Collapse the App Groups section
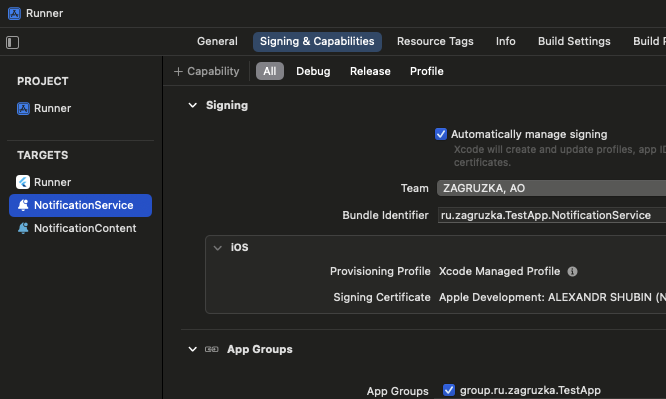This screenshot has height=399, width=666. pyautogui.click(x=192, y=349)
